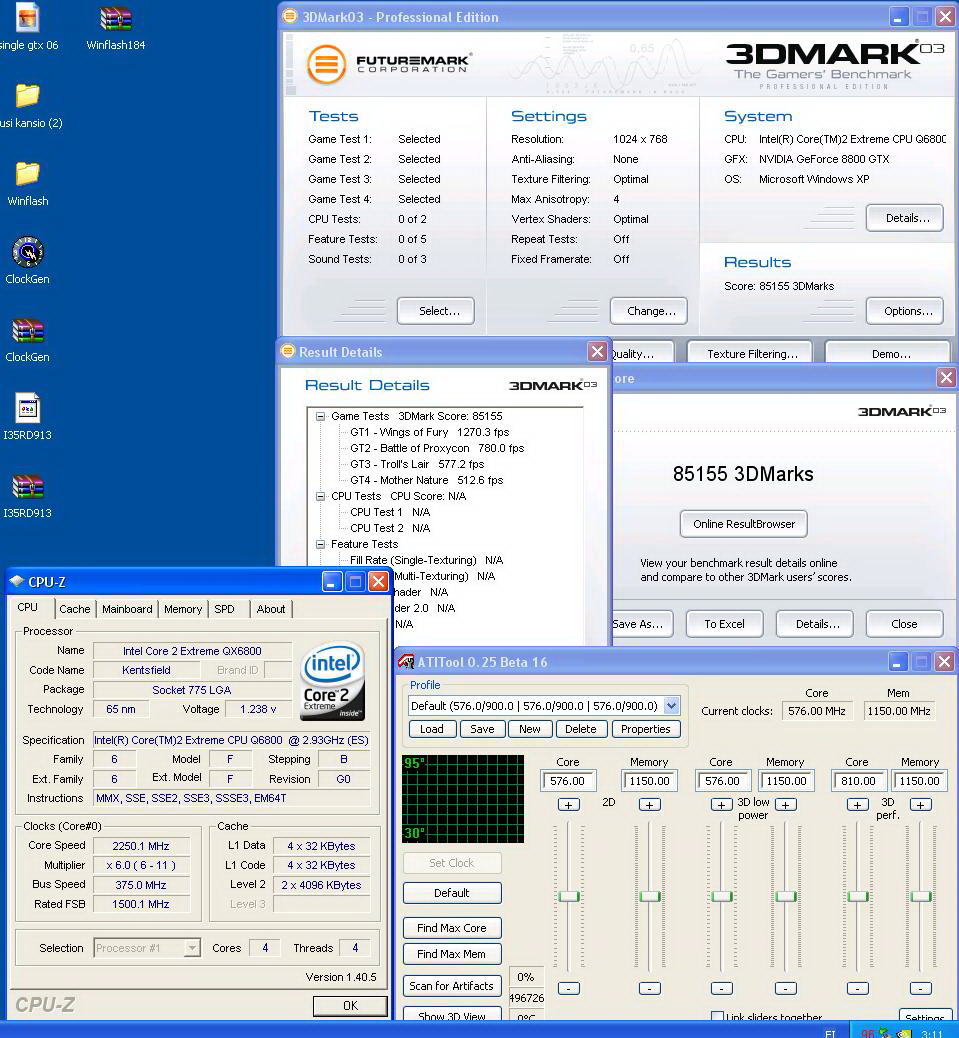Click Load in the ATITool profile section
This screenshot has height=1038, width=959.
[432, 729]
